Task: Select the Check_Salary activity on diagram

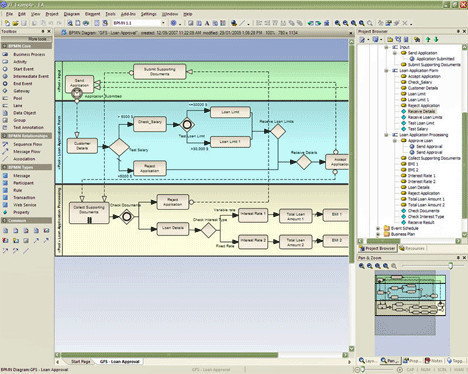Action: click(x=150, y=123)
